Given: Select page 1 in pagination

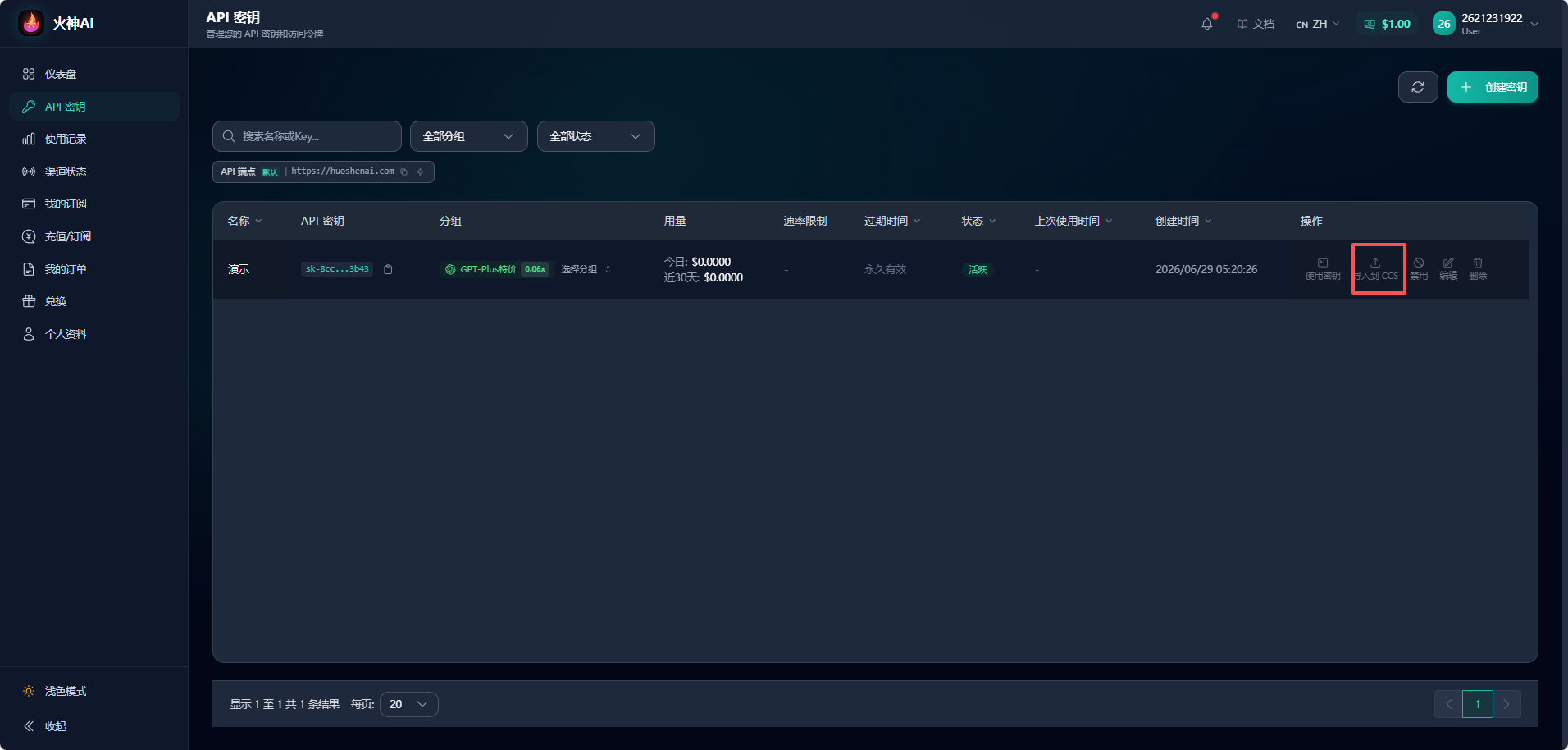Looking at the screenshot, I should coord(1478,704).
